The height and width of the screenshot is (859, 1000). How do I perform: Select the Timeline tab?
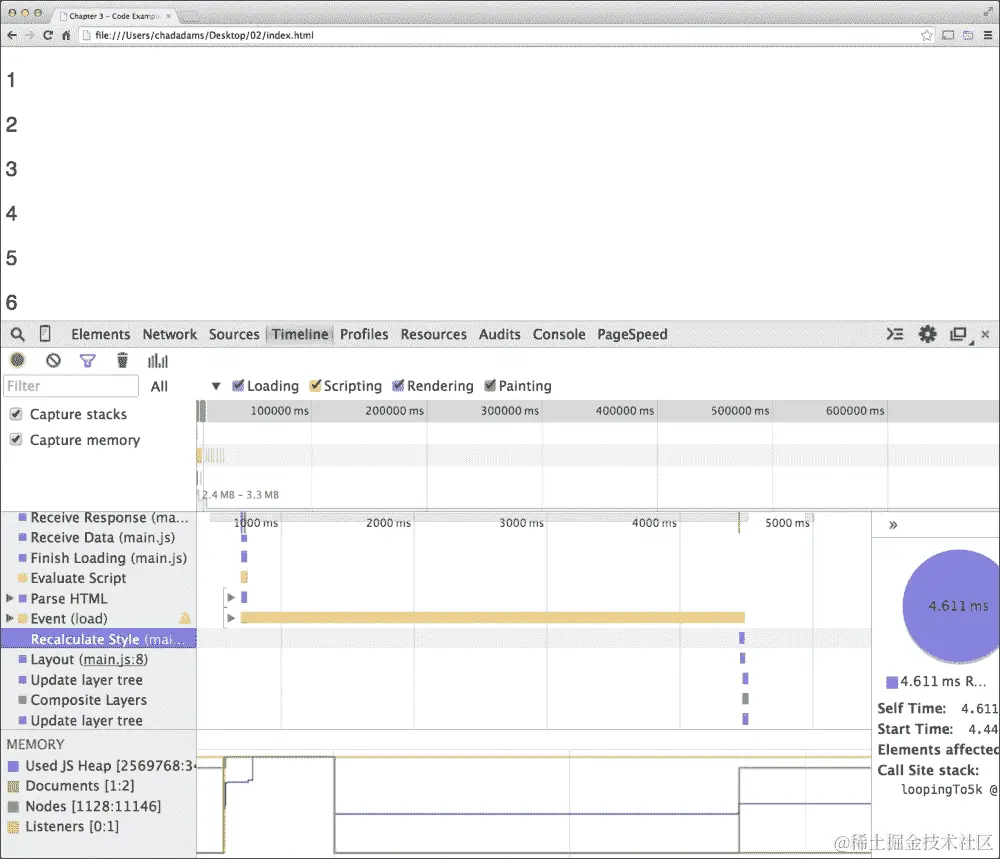click(x=300, y=334)
